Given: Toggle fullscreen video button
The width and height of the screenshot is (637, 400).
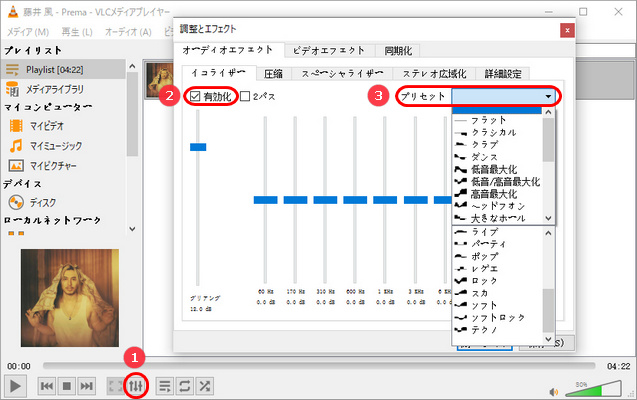Looking at the screenshot, I should [116, 386].
